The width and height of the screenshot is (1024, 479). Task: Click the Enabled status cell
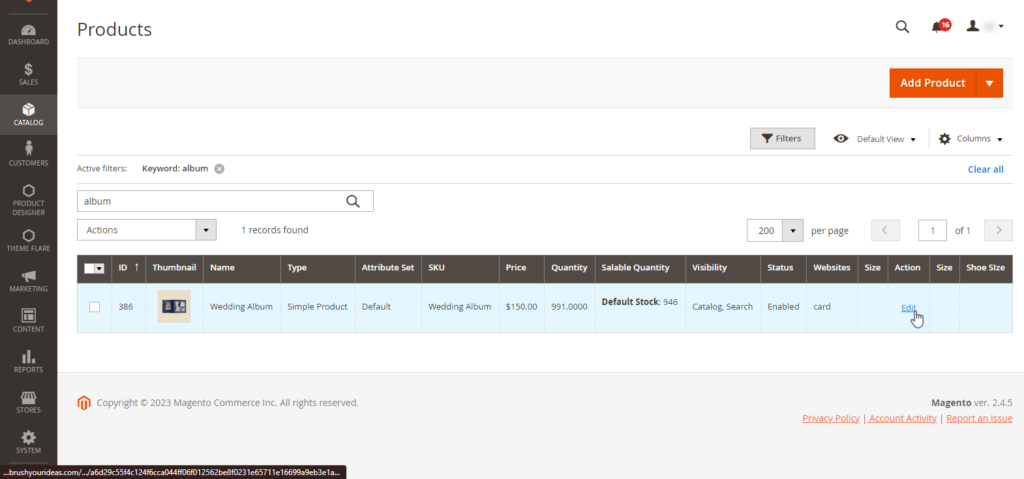tap(783, 306)
